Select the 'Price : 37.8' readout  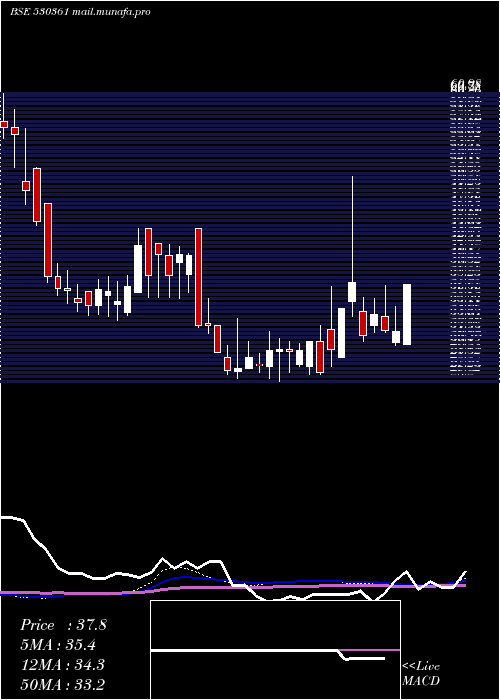click(63, 625)
